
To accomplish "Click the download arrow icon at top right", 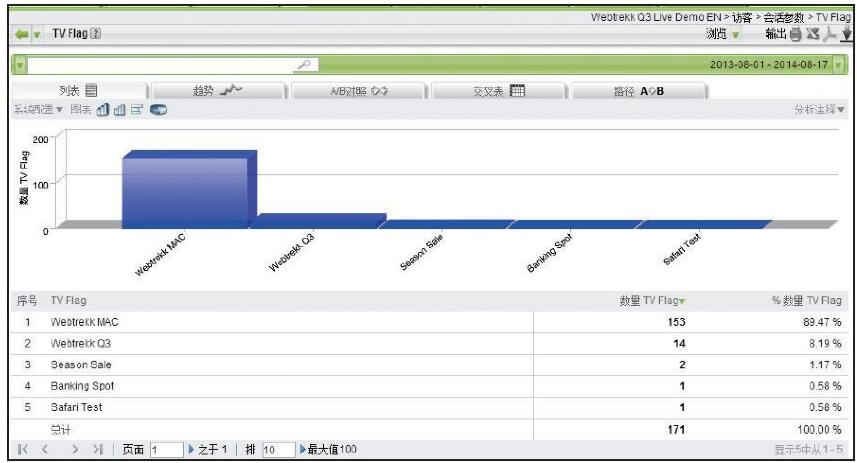I will click(848, 34).
